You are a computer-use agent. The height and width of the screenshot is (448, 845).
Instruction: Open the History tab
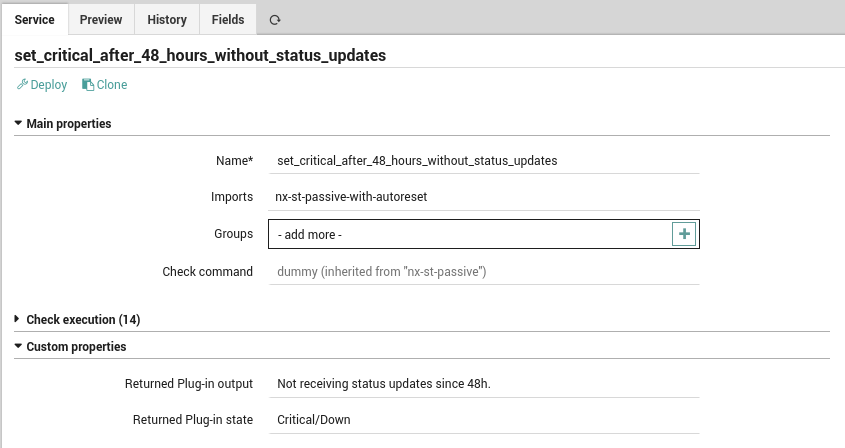point(167,19)
